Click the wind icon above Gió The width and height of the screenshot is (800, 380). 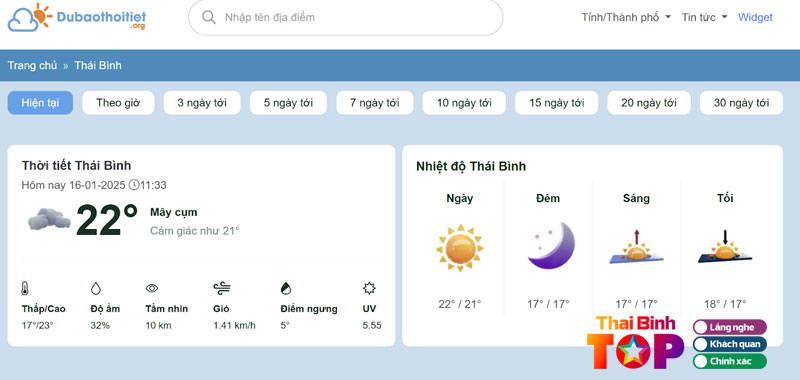pos(222,288)
